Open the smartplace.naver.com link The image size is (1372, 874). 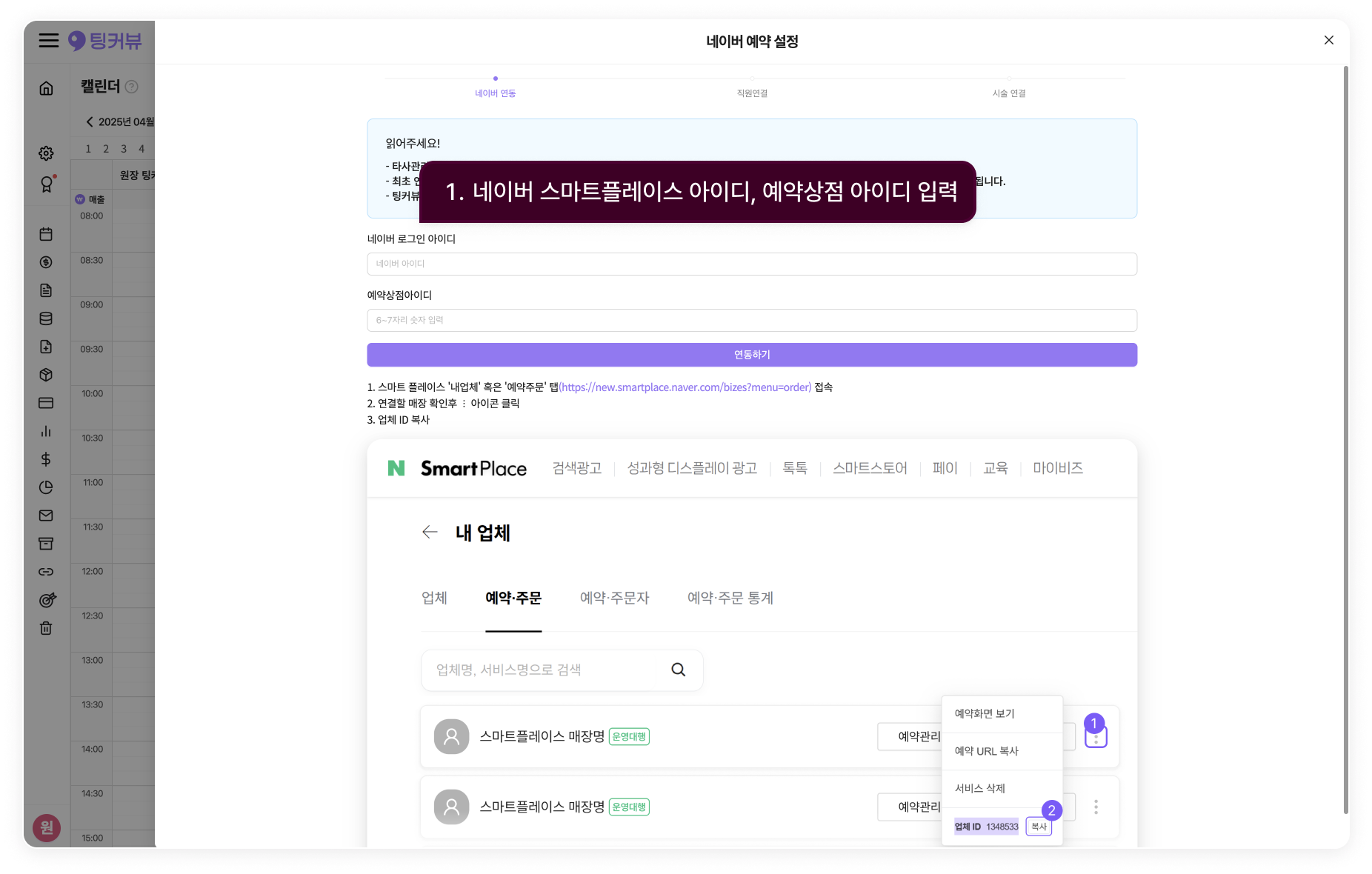(685, 387)
